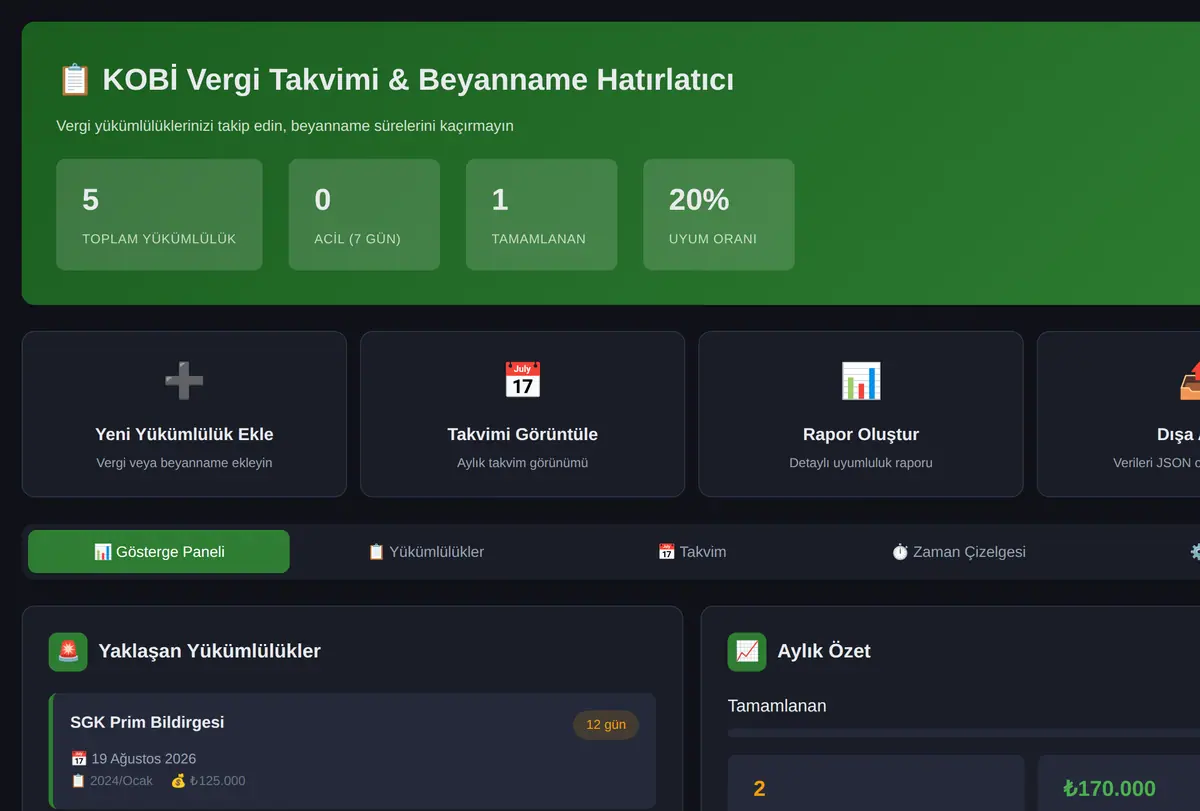Image resolution: width=1200 pixels, height=811 pixels.
Task: Click the Tamamlanan progress bar in Aylık Özet
Action: (964, 733)
